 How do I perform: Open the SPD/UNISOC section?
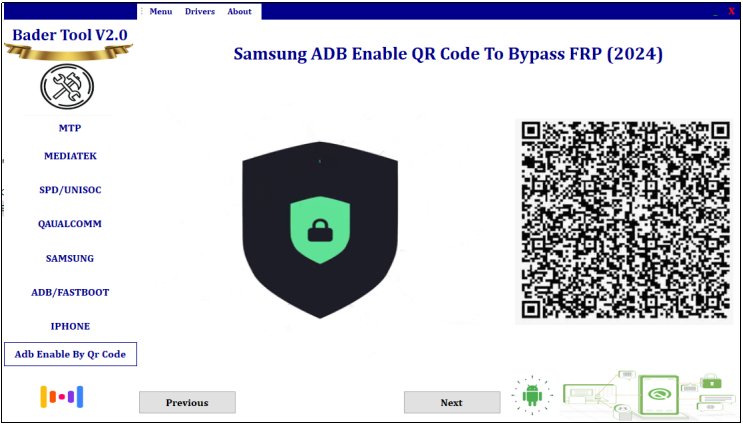pyautogui.click(x=70, y=190)
